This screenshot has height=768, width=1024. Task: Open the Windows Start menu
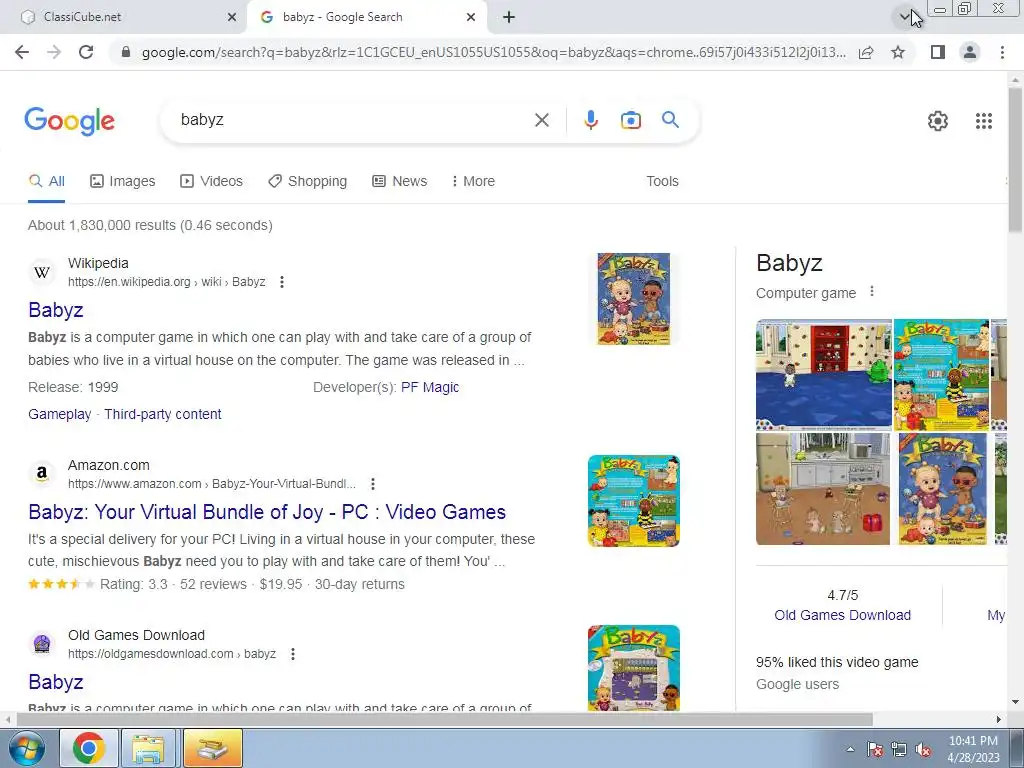coord(26,748)
